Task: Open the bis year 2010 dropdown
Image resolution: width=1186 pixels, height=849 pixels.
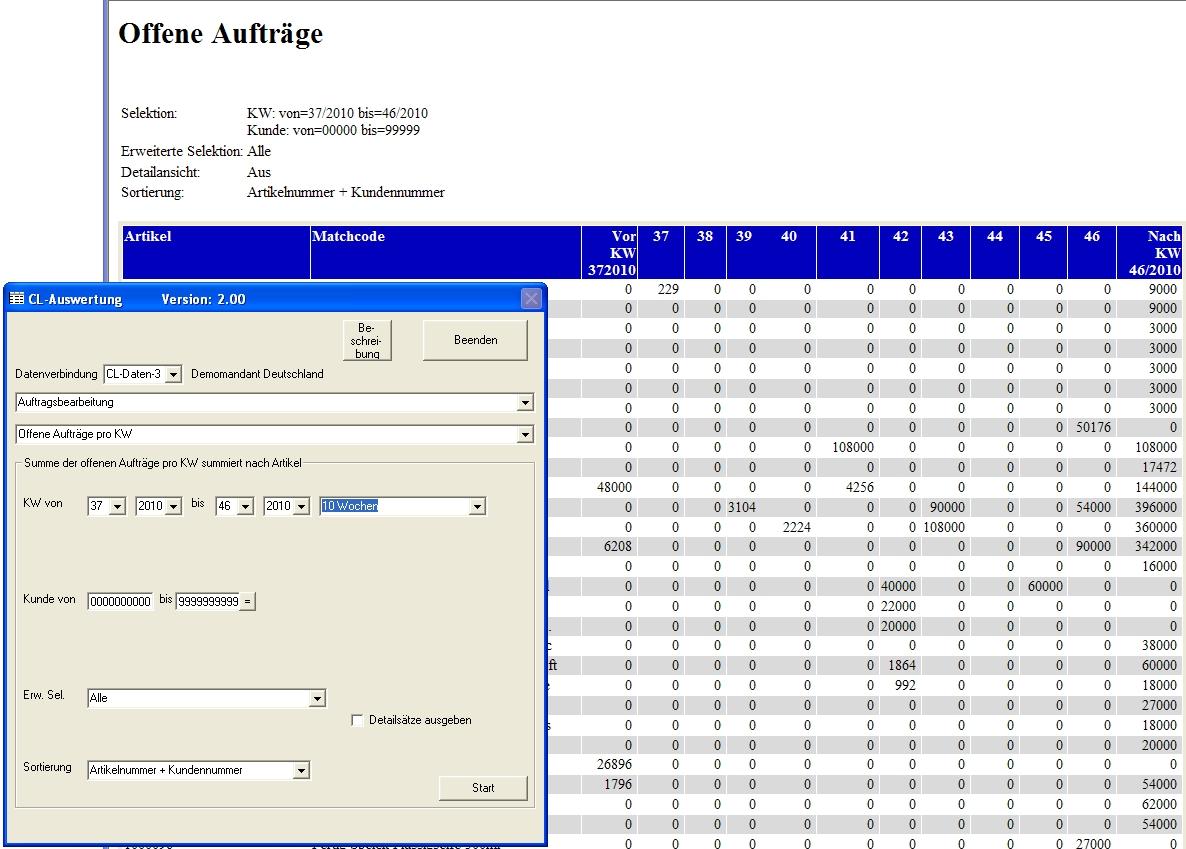Action: tap(301, 507)
